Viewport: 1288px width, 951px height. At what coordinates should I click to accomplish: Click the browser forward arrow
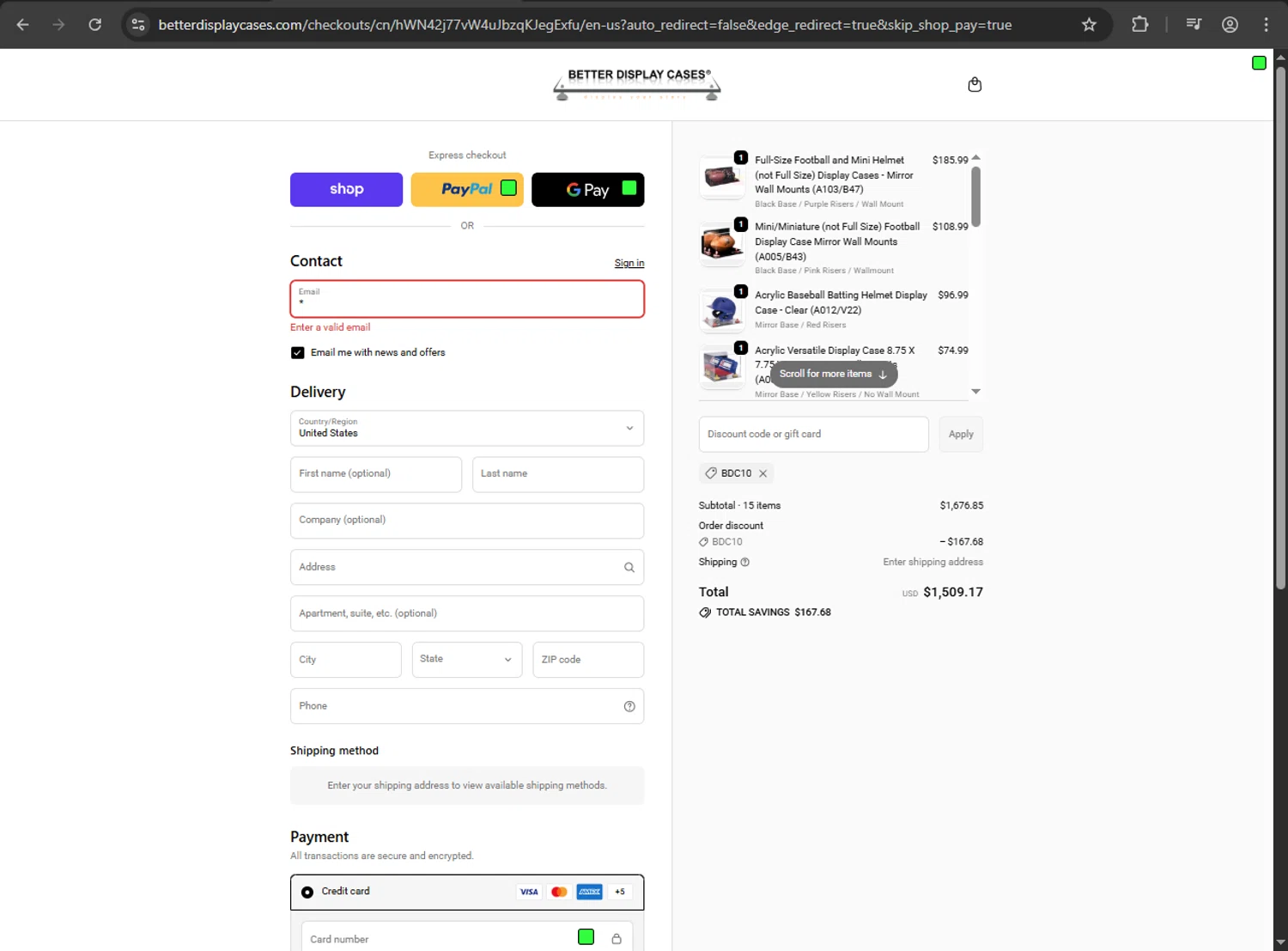[58, 25]
